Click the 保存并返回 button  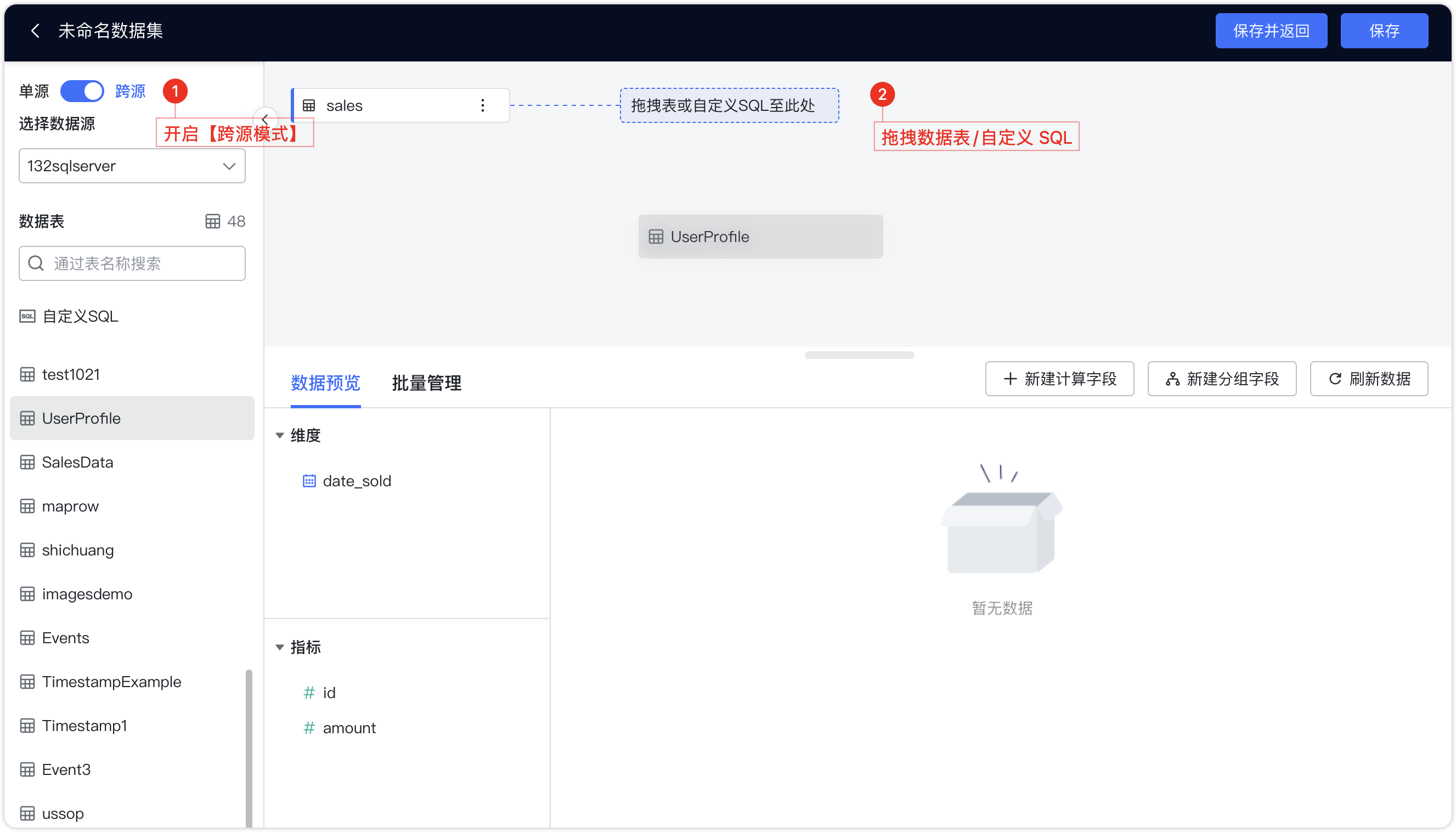pyautogui.click(x=1272, y=31)
